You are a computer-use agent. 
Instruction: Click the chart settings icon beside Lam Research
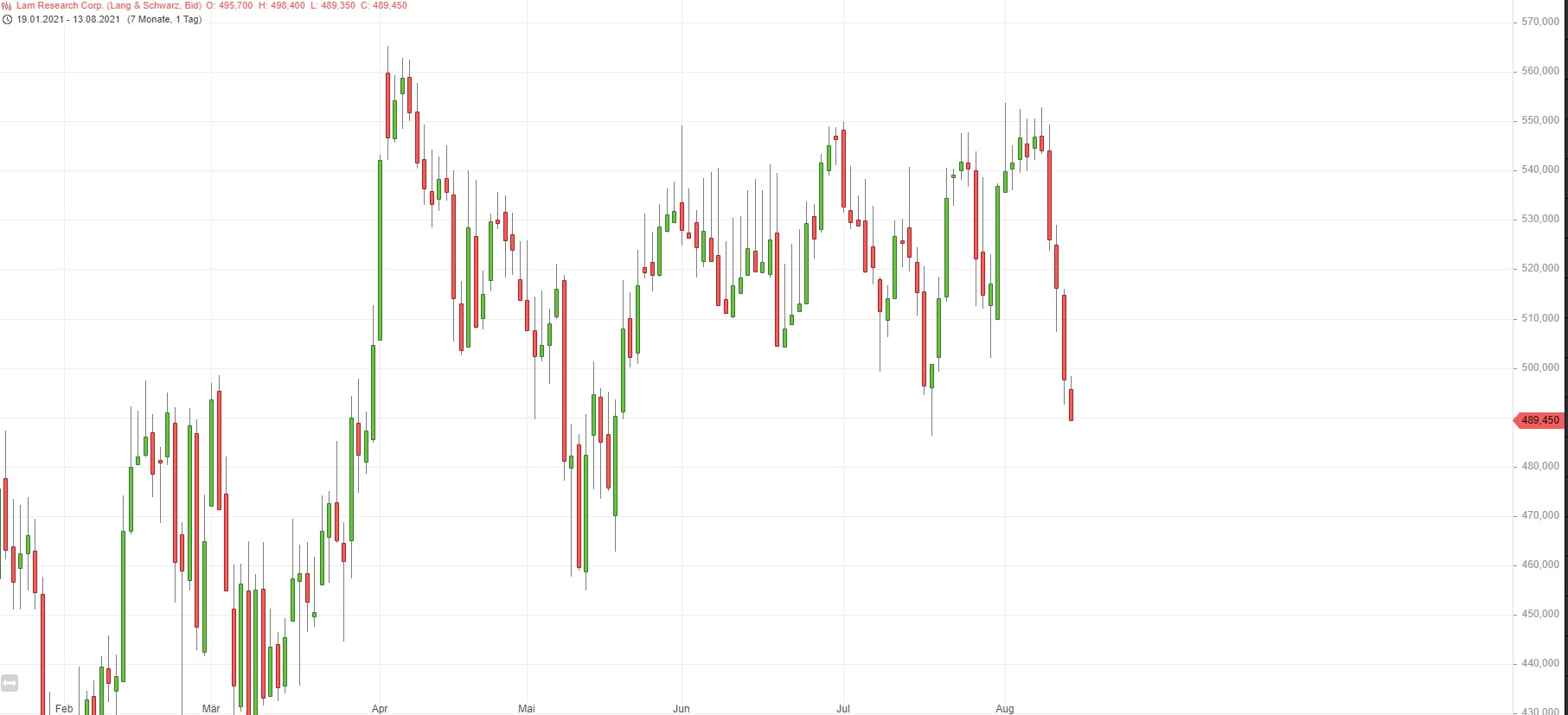7,6
